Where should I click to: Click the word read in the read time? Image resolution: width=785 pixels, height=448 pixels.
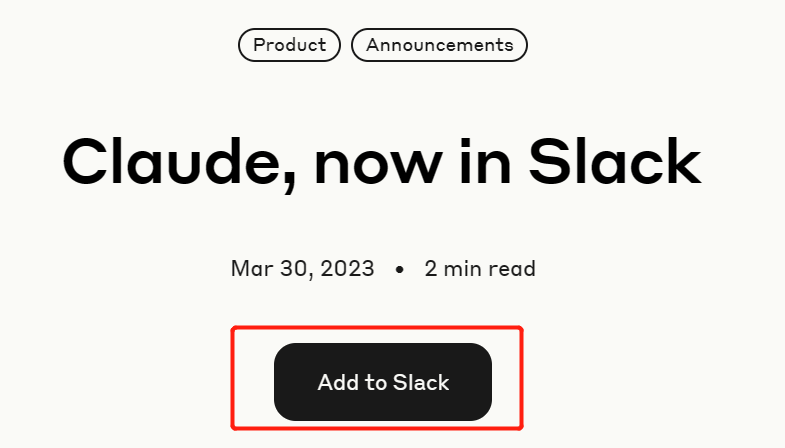(512, 269)
